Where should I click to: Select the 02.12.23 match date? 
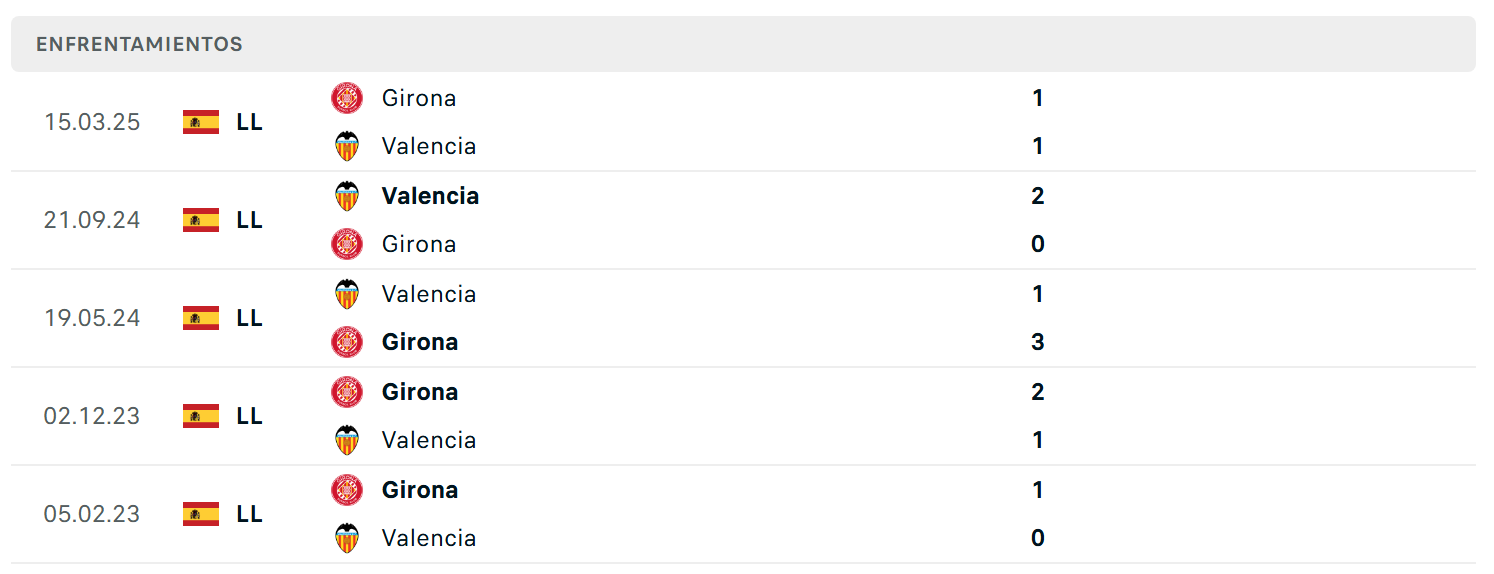[92, 416]
